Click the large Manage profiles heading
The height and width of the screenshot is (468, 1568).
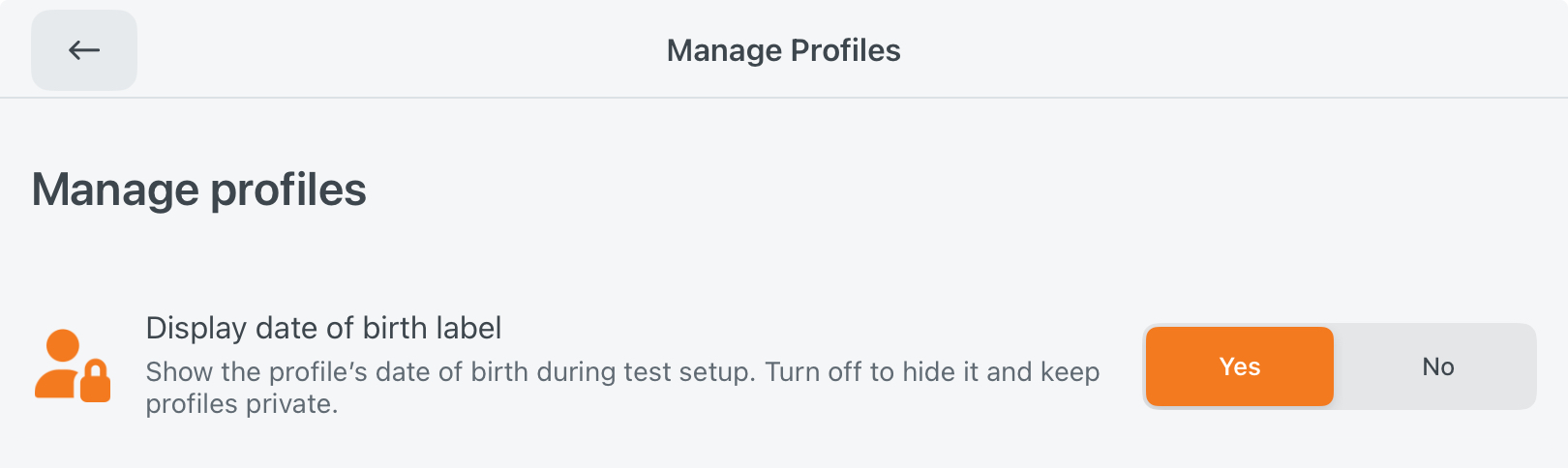[199, 190]
